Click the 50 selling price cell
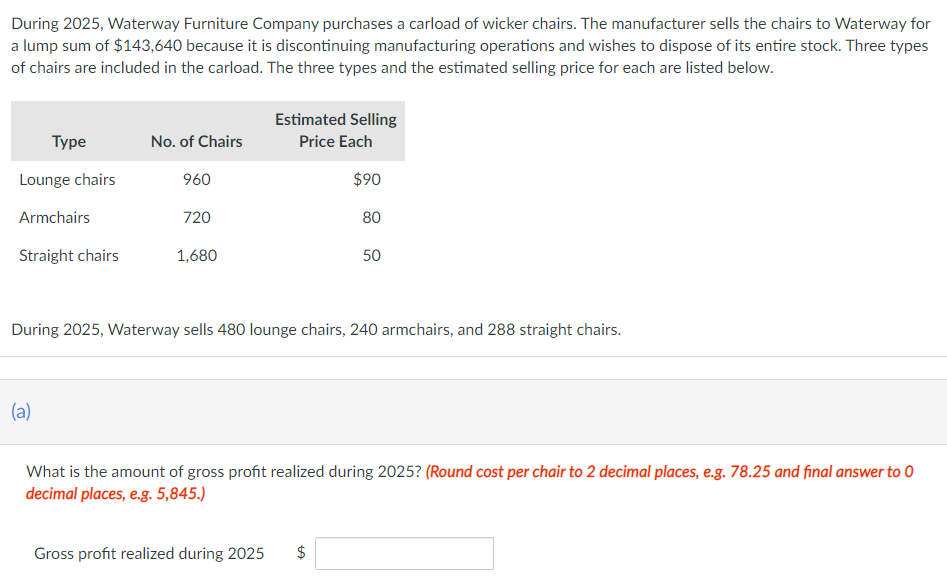The image size is (947, 588). [x=371, y=255]
